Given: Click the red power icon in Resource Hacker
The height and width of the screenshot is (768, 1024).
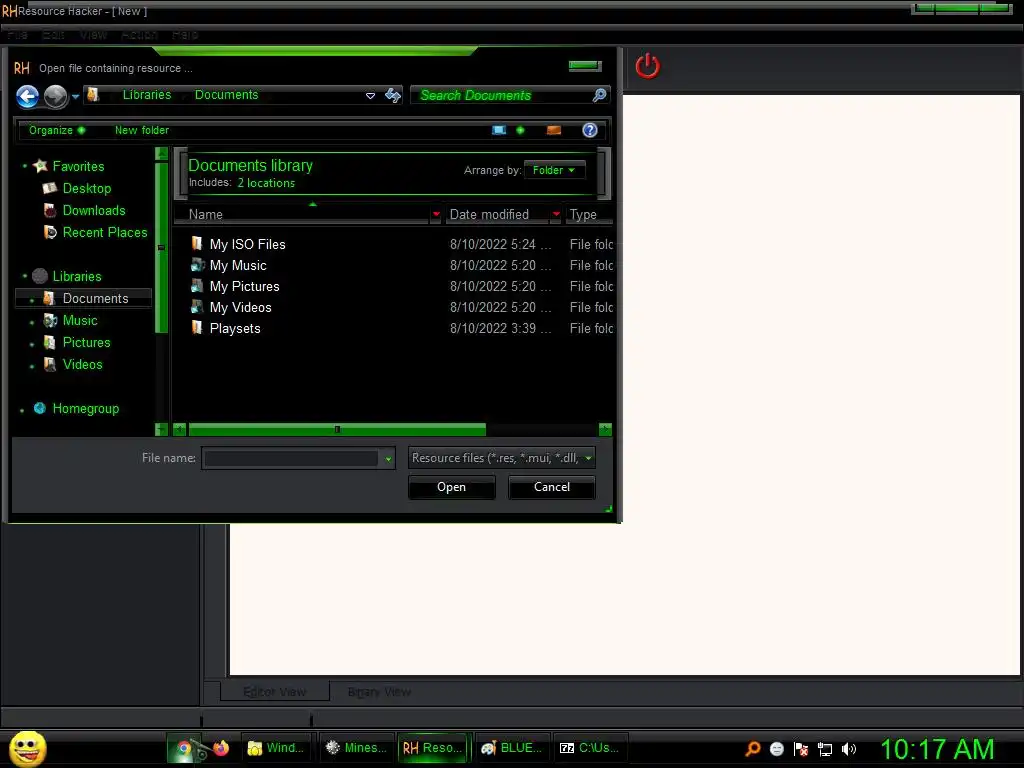Looking at the screenshot, I should coord(647,66).
